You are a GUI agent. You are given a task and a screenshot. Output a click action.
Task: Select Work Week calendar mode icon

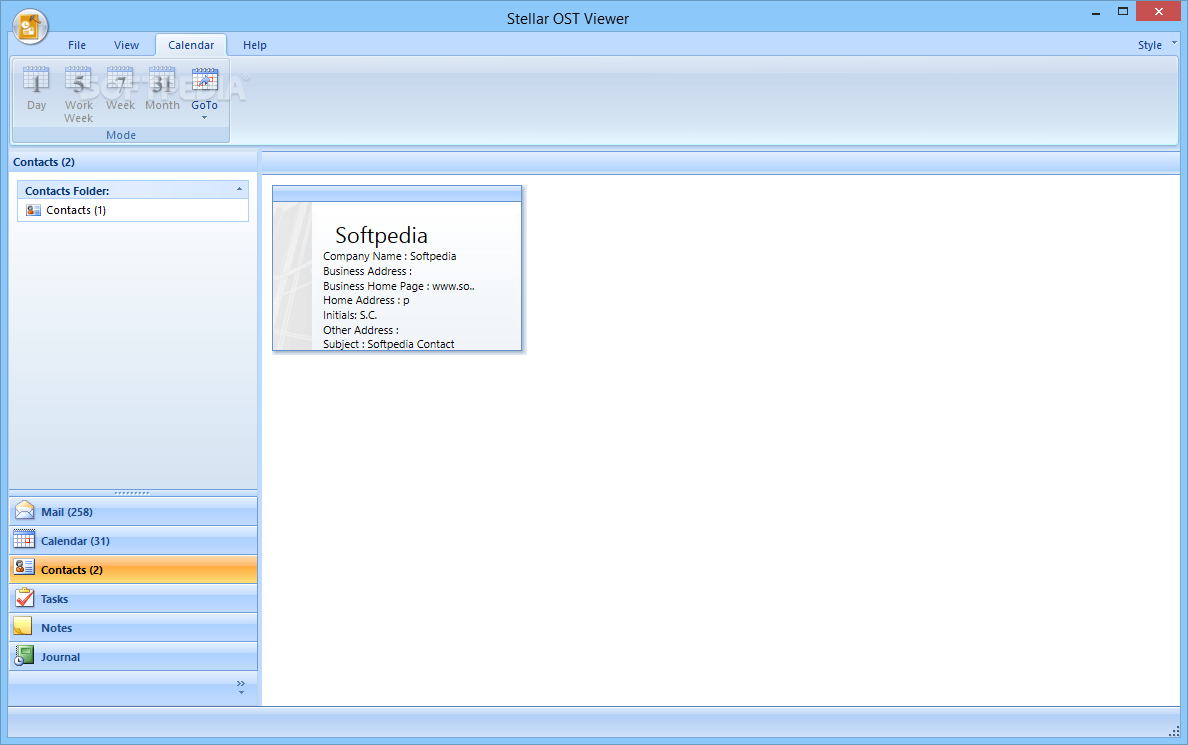(78, 79)
